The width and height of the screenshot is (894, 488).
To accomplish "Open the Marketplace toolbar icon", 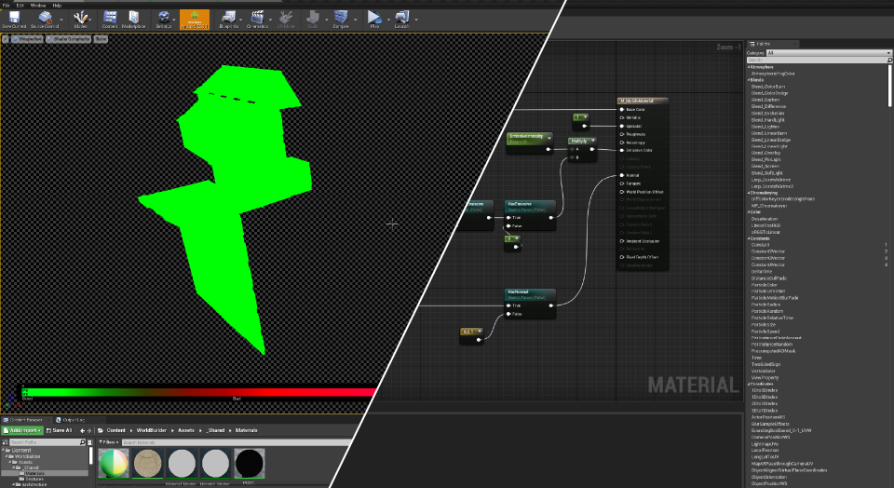I will (x=133, y=19).
